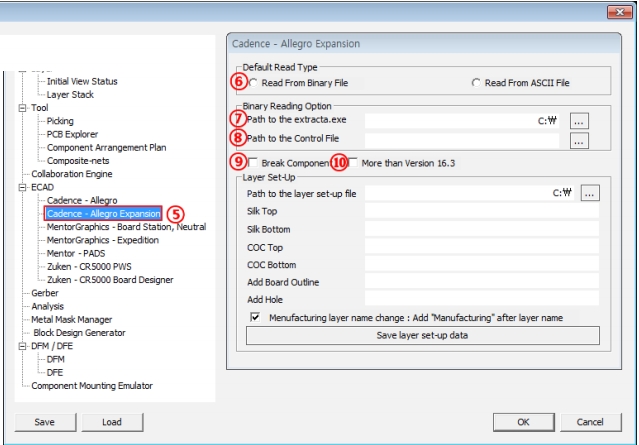Screen dimensions: 639x445
Task: Browse for extracta.exe path
Action: [579, 121]
